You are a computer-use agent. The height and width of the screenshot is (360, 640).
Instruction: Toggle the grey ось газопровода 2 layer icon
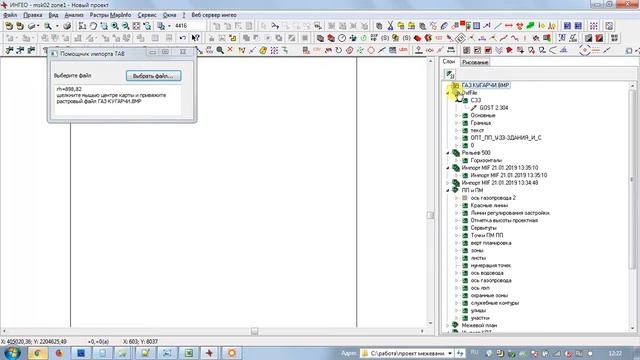pyautogui.click(x=464, y=198)
